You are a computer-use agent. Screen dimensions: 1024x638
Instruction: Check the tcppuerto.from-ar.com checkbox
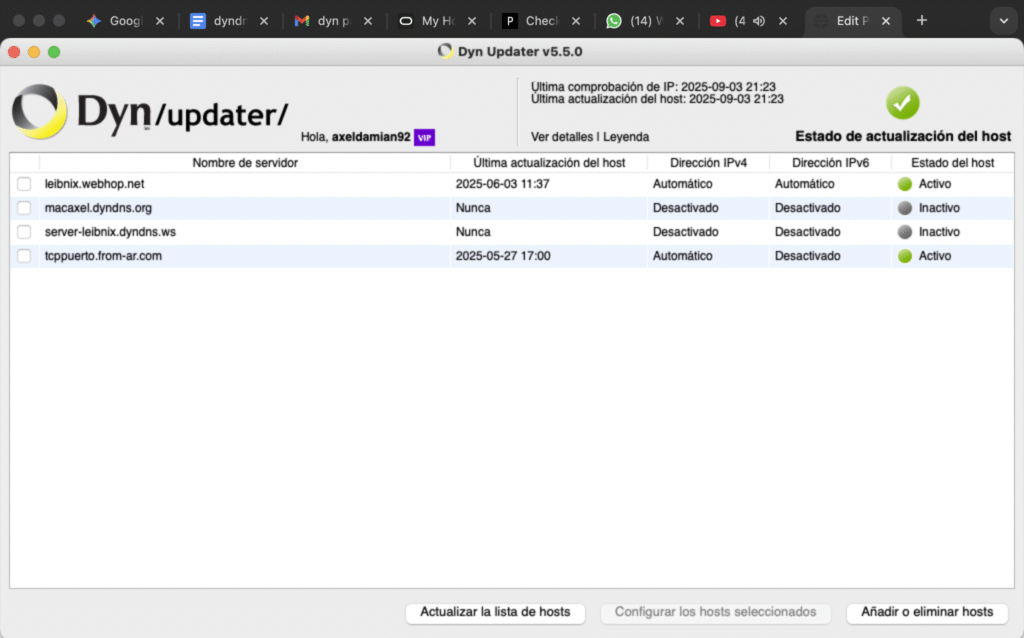click(24, 256)
